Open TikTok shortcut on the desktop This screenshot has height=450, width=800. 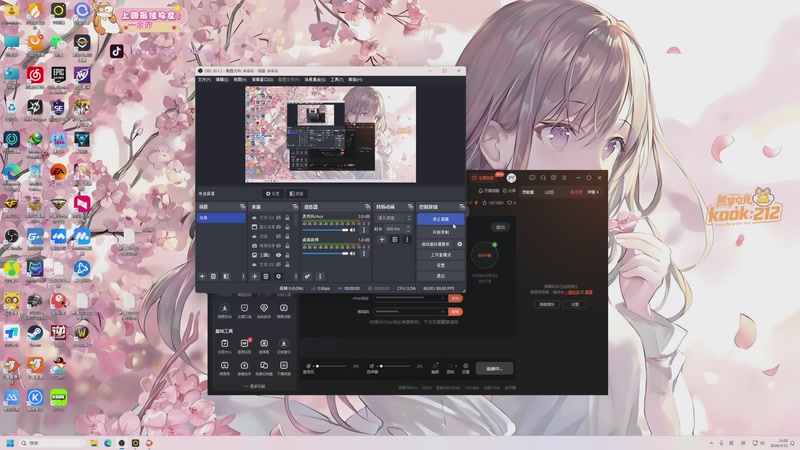point(116,51)
